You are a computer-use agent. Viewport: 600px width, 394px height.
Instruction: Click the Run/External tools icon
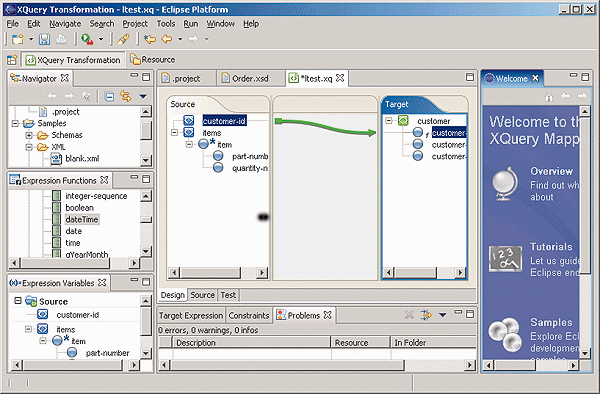pyautogui.click(x=87, y=39)
